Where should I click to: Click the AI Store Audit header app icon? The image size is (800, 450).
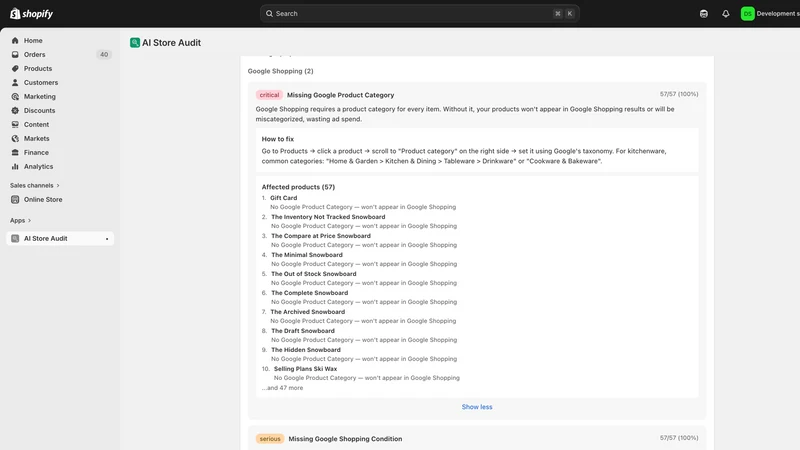135,43
